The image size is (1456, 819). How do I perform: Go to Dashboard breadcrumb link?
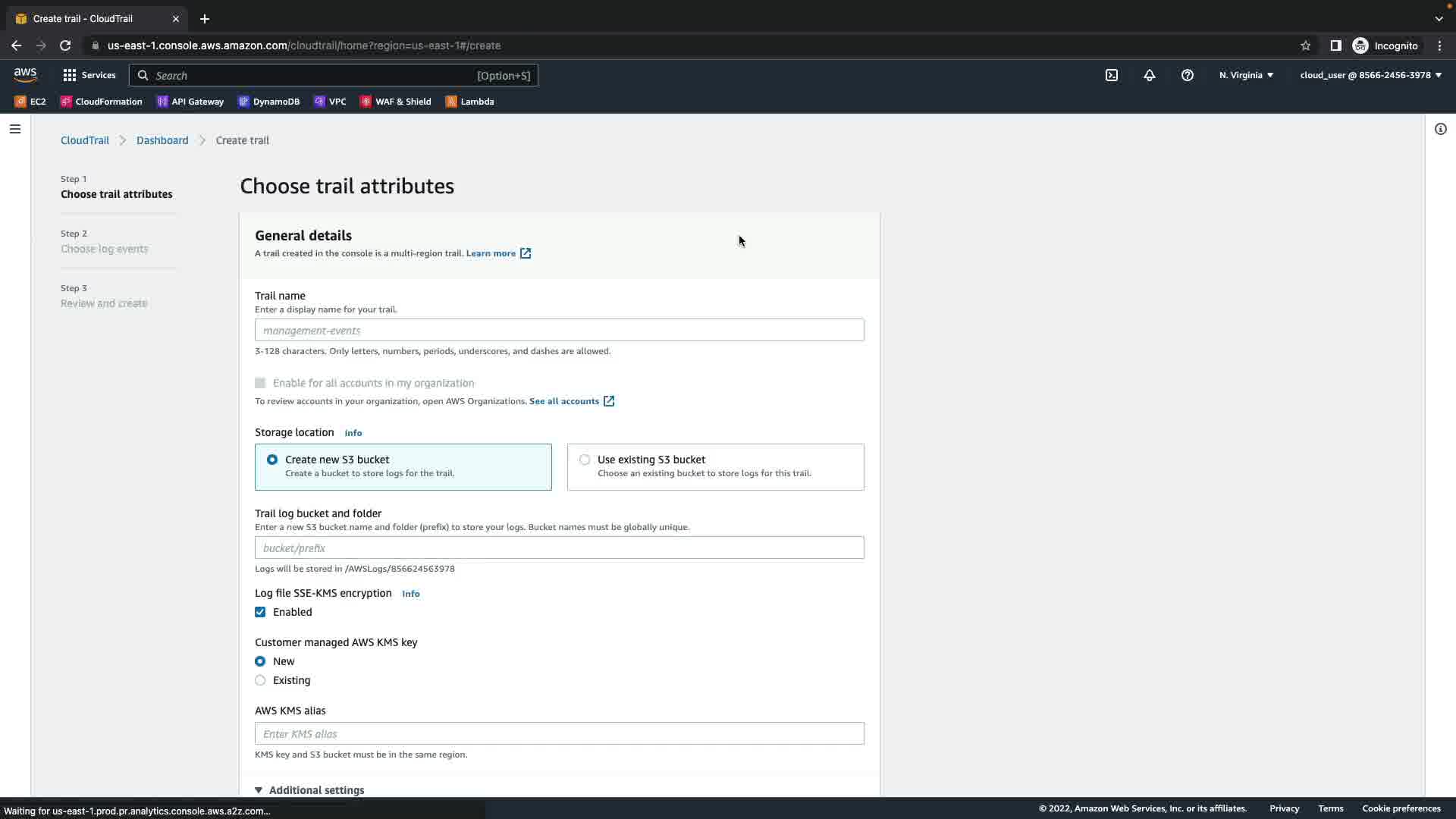pyautogui.click(x=162, y=140)
